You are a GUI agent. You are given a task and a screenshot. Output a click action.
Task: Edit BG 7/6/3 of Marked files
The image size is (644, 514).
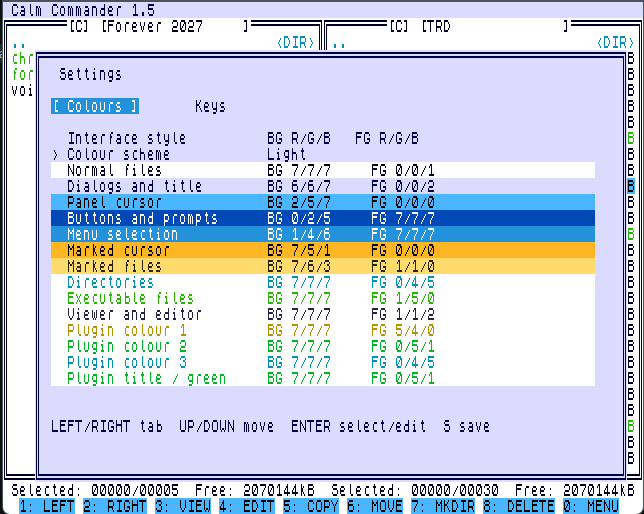tap(299, 266)
